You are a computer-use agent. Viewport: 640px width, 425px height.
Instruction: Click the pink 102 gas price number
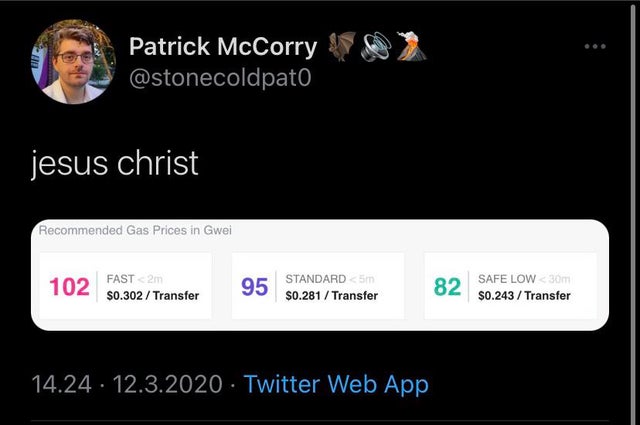[69, 287]
